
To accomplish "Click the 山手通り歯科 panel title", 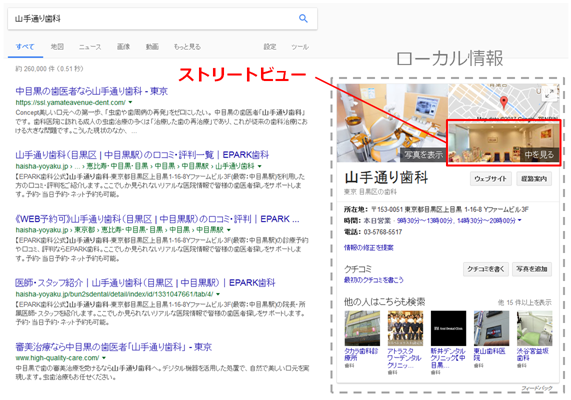I will (386, 178).
